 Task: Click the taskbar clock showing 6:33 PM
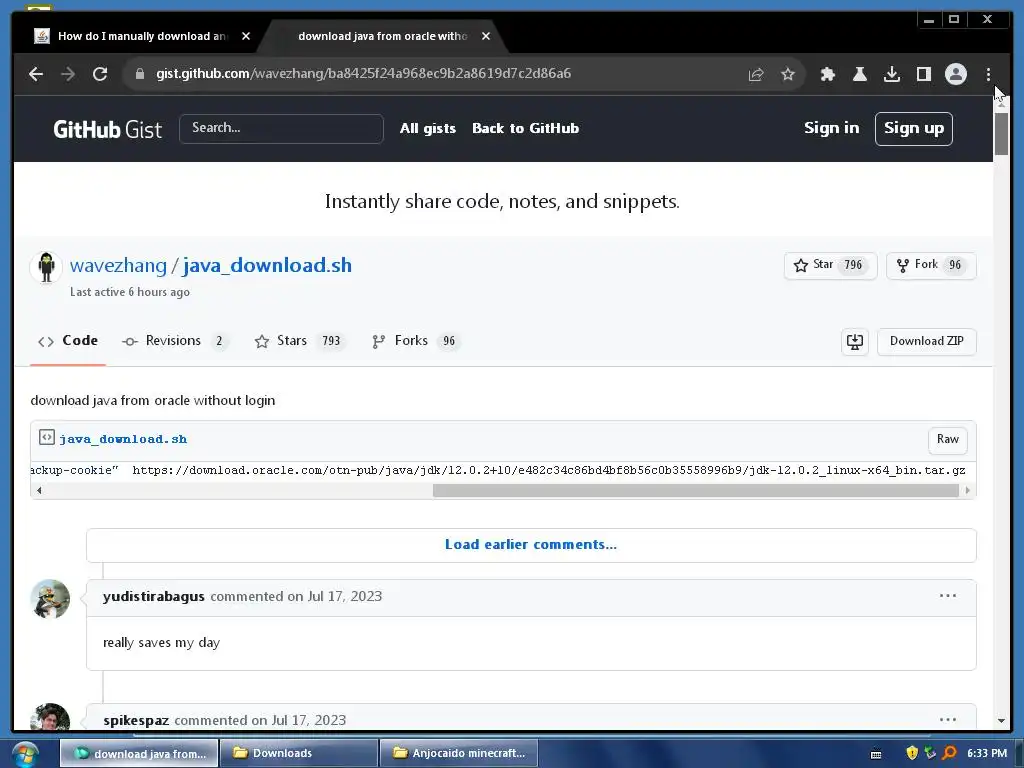[987, 753]
